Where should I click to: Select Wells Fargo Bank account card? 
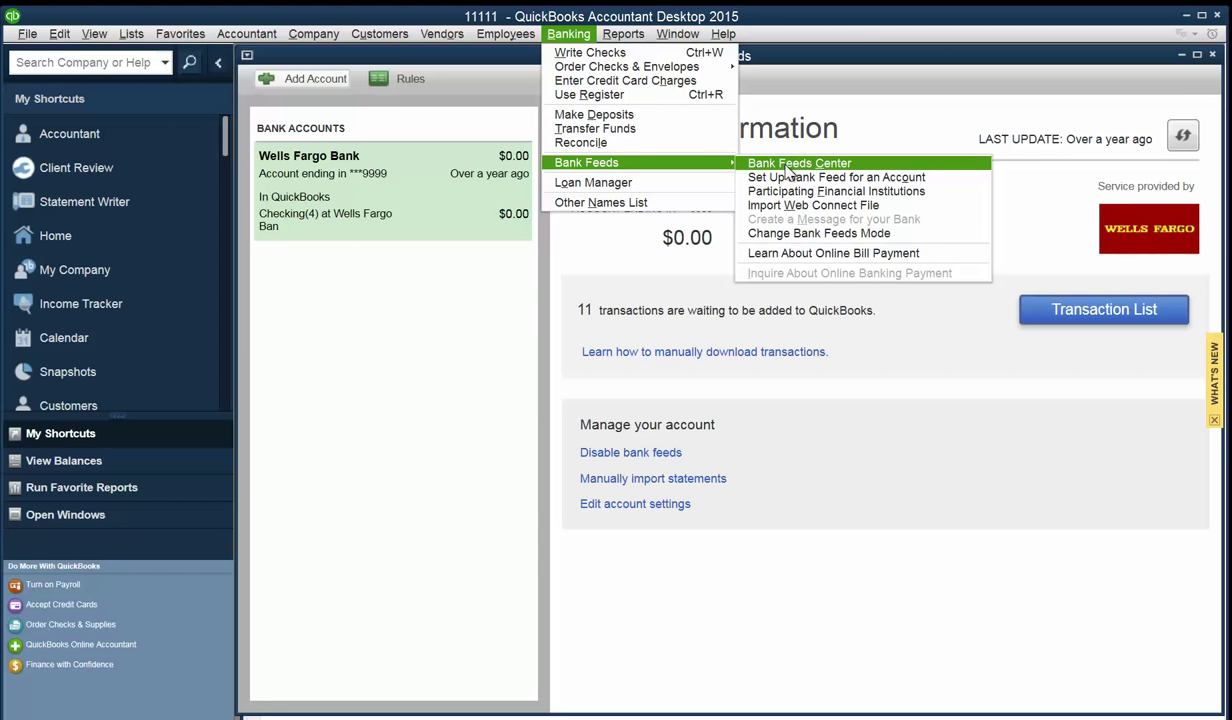pos(393,191)
